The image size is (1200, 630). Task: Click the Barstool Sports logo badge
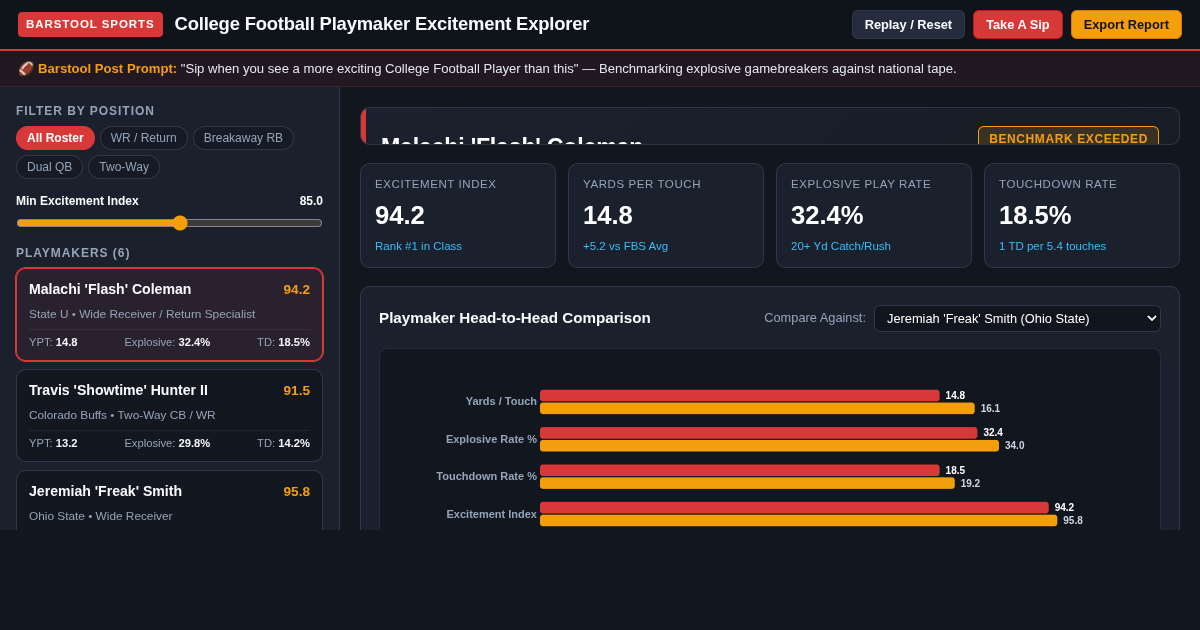click(x=90, y=24)
